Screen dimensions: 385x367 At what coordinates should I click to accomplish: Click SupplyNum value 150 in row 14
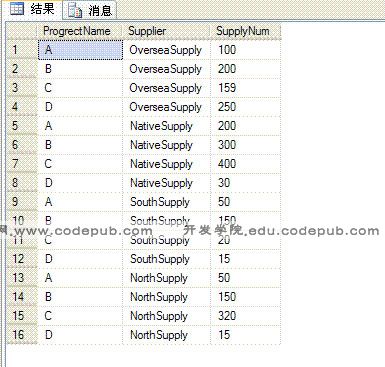[x=246, y=297]
